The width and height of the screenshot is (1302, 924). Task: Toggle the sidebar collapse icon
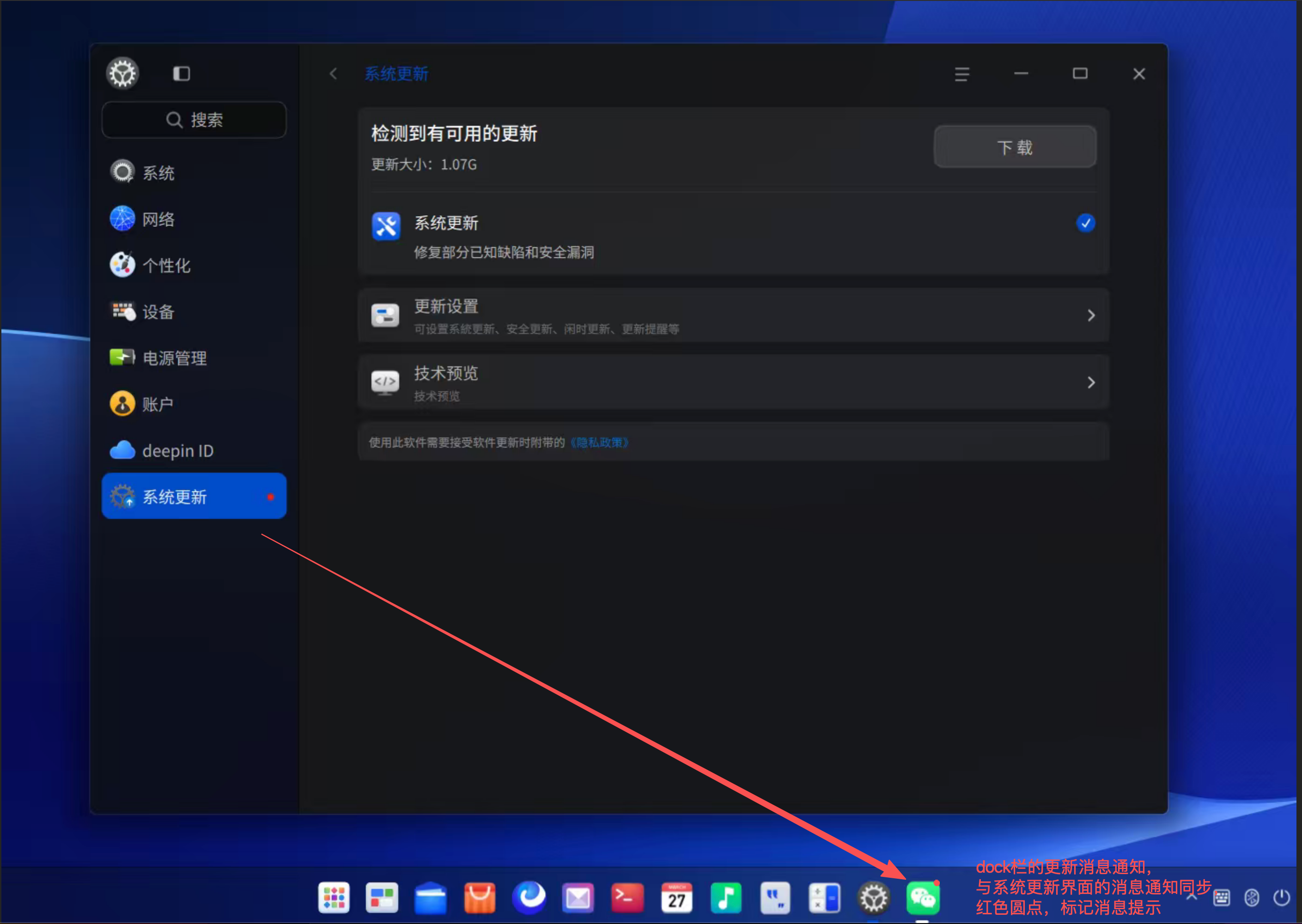[x=182, y=73]
